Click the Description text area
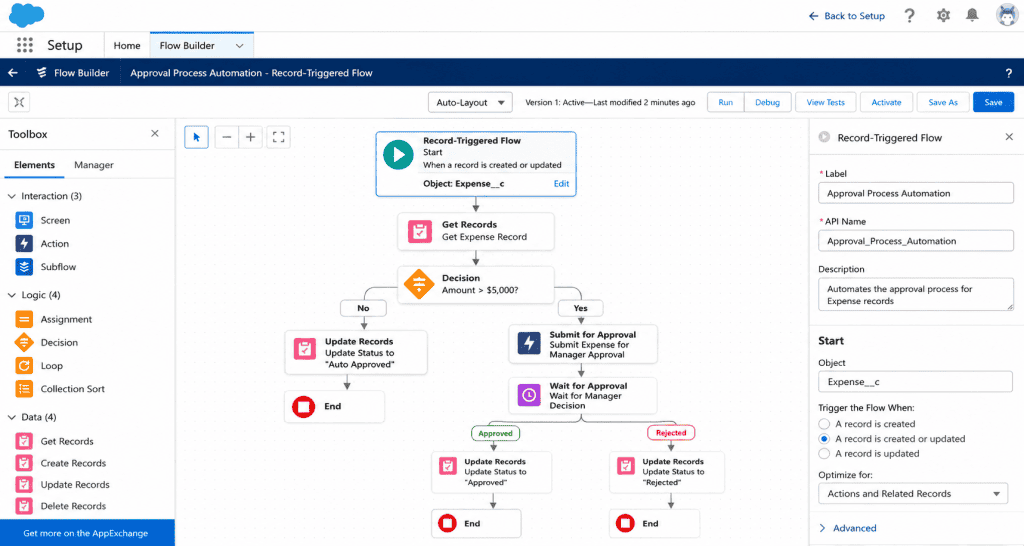This screenshot has width=1024, height=546. pyautogui.click(x=916, y=295)
